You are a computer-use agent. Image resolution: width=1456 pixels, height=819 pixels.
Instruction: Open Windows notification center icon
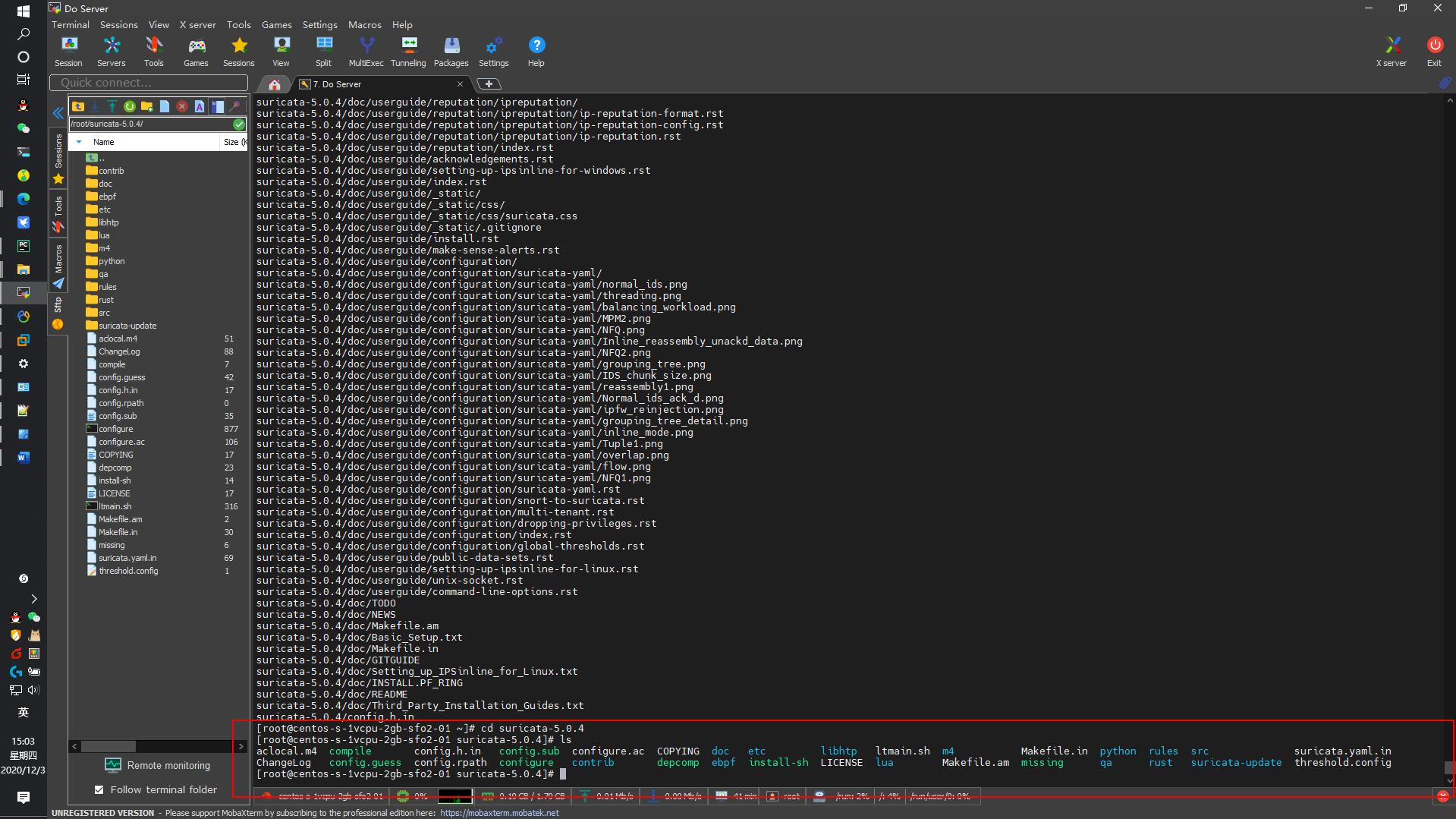pyautogui.click(x=23, y=797)
